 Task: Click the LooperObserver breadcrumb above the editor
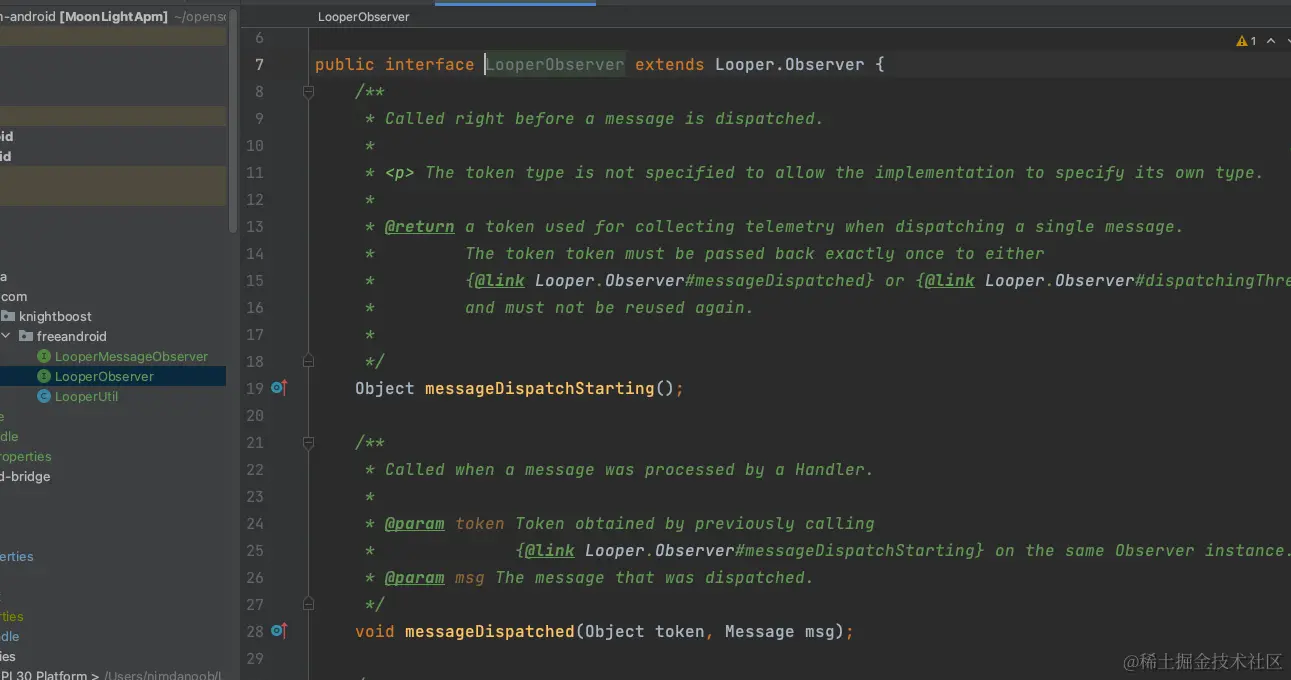[363, 17]
